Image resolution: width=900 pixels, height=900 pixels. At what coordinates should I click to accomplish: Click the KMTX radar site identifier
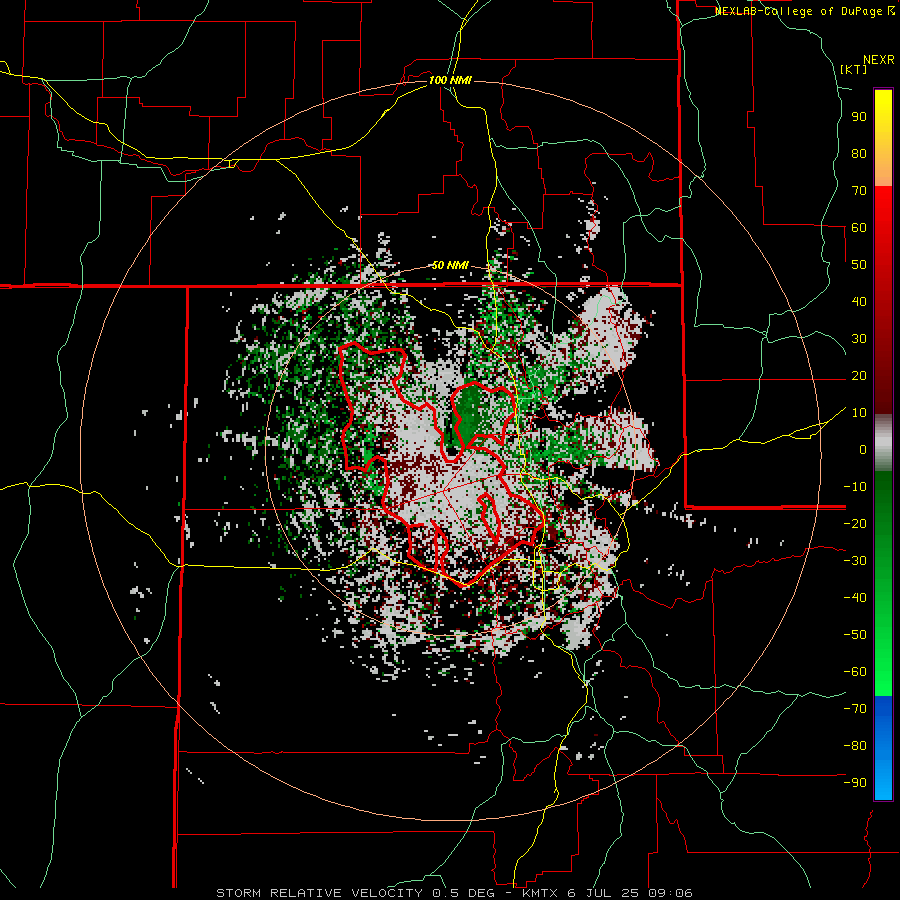pyautogui.click(x=541, y=893)
